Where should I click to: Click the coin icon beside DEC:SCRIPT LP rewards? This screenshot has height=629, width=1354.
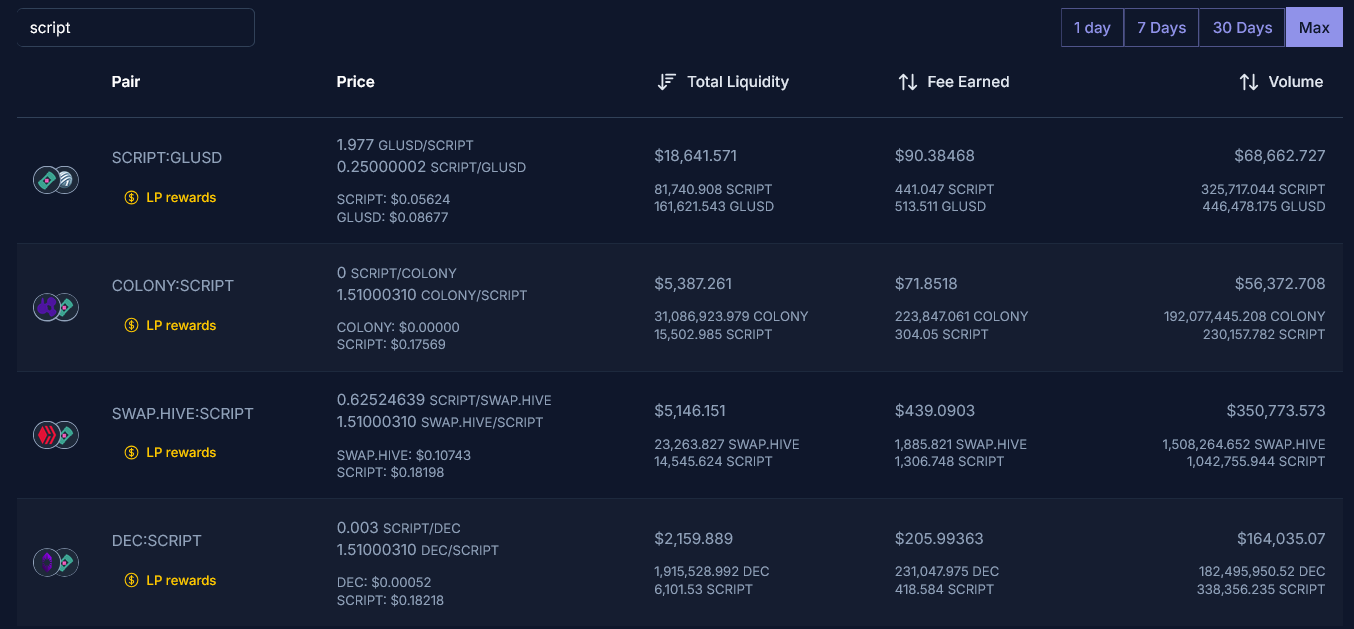(x=131, y=581)
